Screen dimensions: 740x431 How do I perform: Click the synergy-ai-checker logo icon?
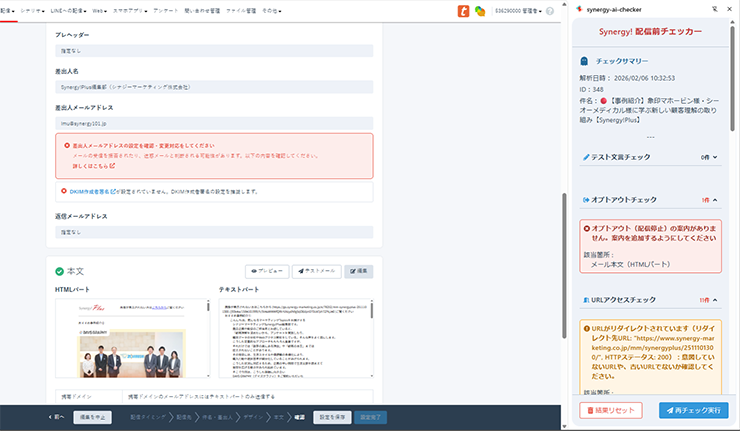pos(580,9)
